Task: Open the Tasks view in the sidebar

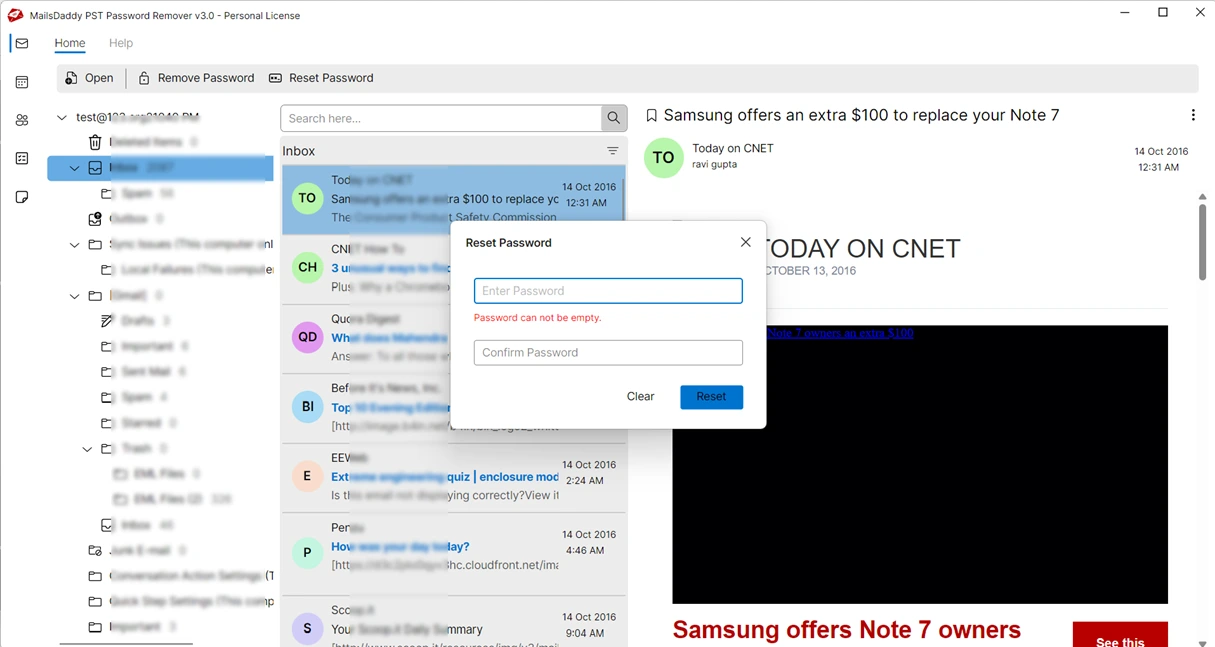Action: pyautogui.click(x=22, y=159)
